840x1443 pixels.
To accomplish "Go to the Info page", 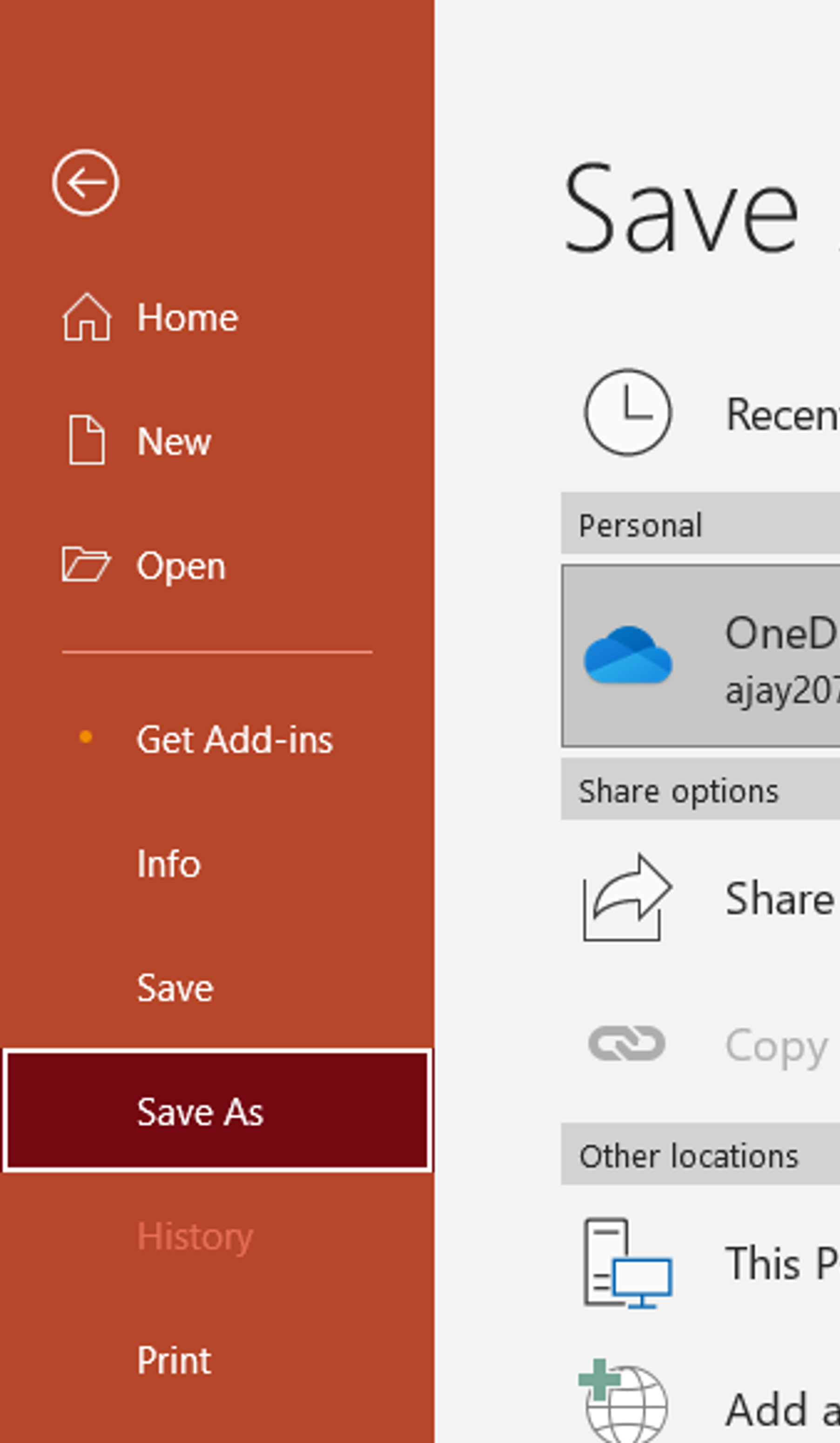I will click(169, 863).
